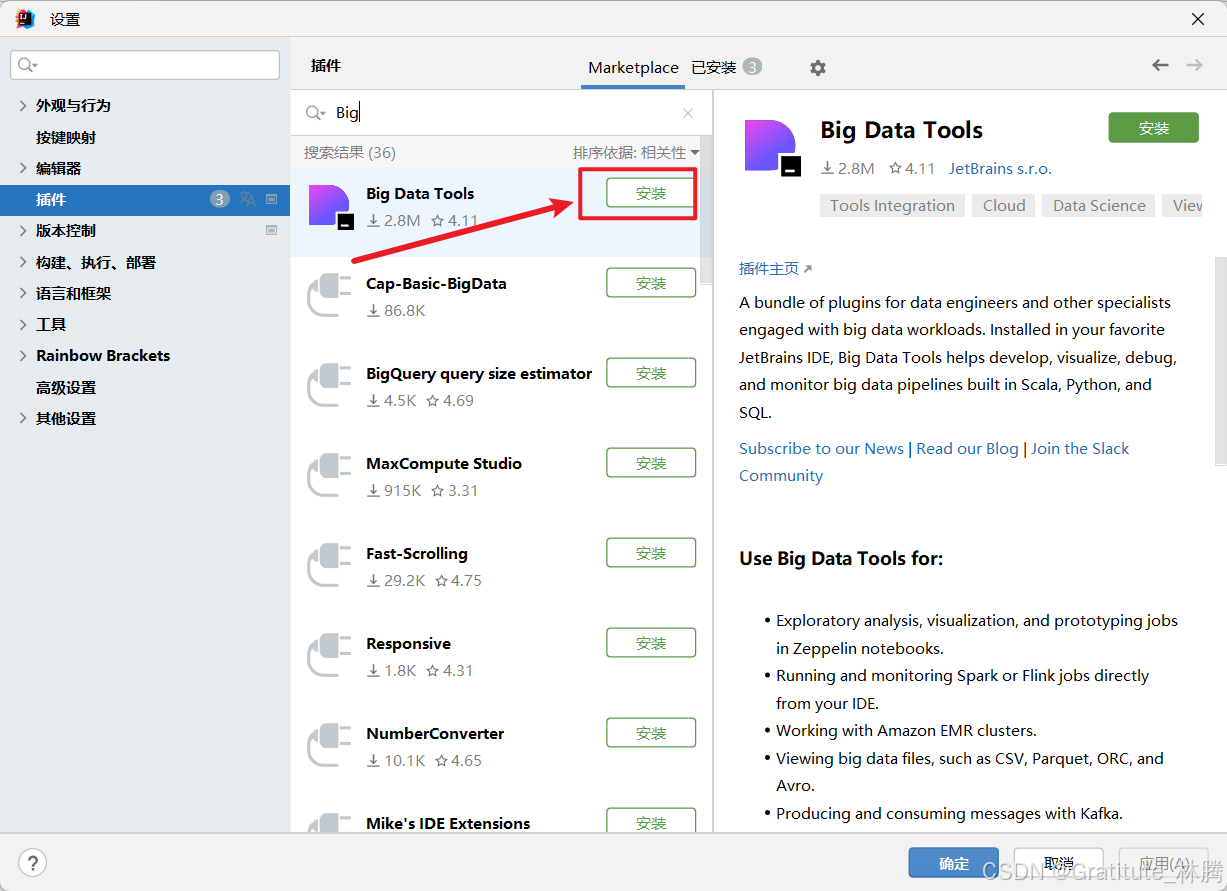The width and height of the screenshot is (1227, 891).
Task: Click green 安装 button in details pane
Action: click(x=1153, y=128)
